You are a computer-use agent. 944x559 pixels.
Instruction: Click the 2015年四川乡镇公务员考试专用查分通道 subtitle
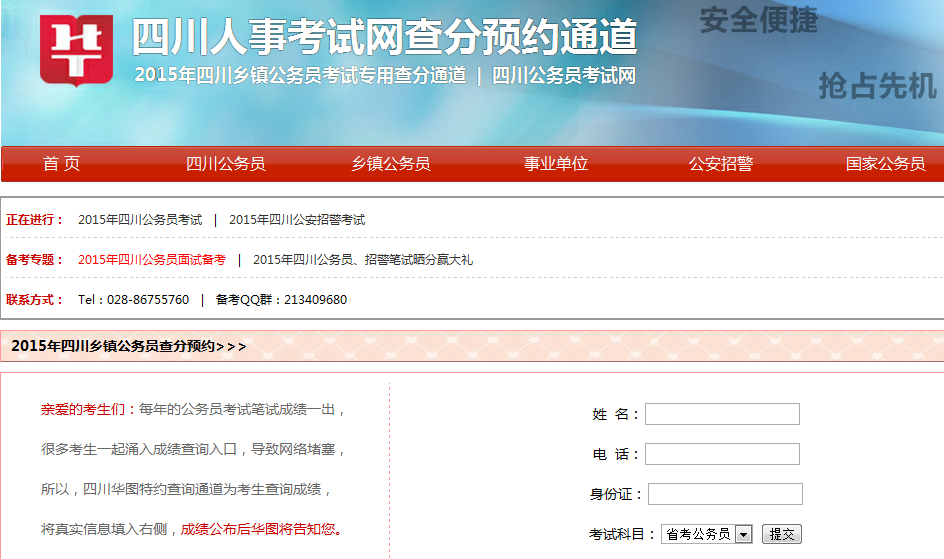(300, 76)
